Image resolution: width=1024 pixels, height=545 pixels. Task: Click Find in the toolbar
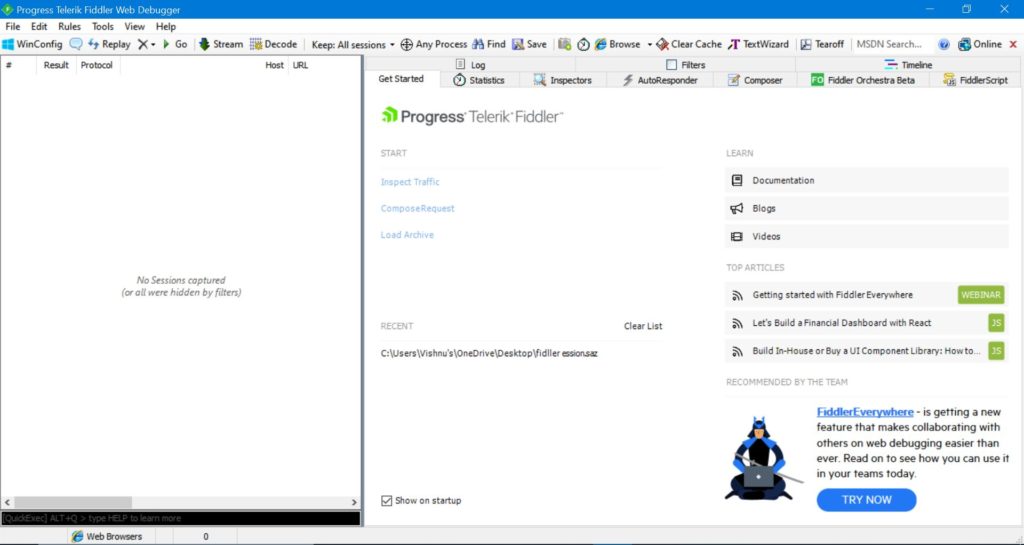click(x=489, y=44)
